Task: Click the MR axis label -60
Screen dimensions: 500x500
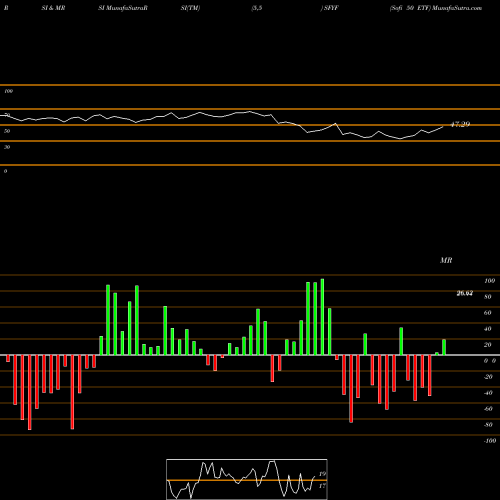Action: click(x=488, y=409)
